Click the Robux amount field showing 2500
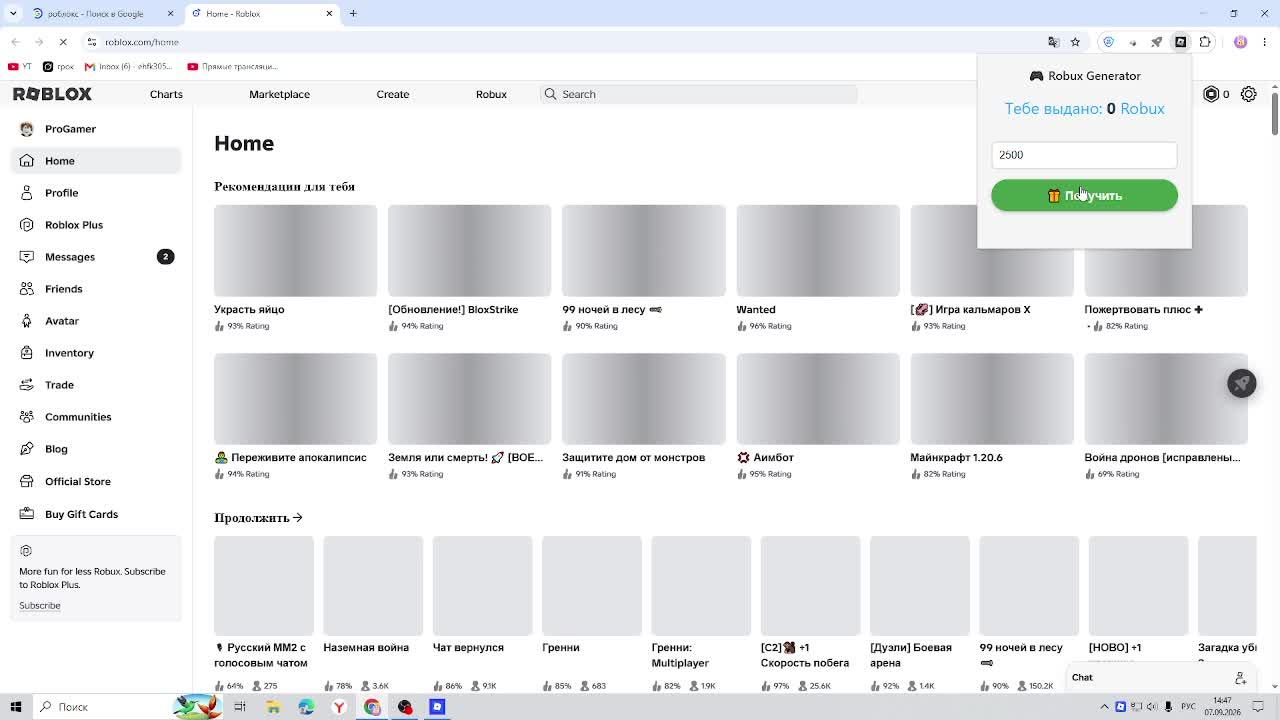1280x720 pixels. (x=1084, y=155)
